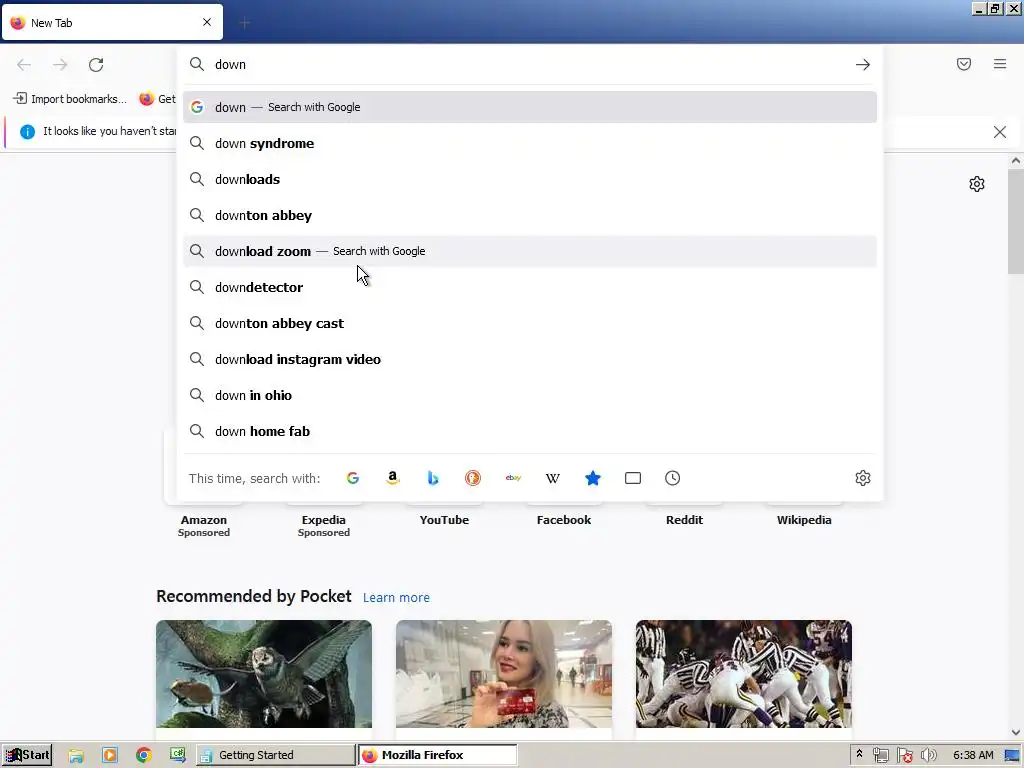Search history with the clock icon
Screen dimensions: 1024x768
[673, 478]
